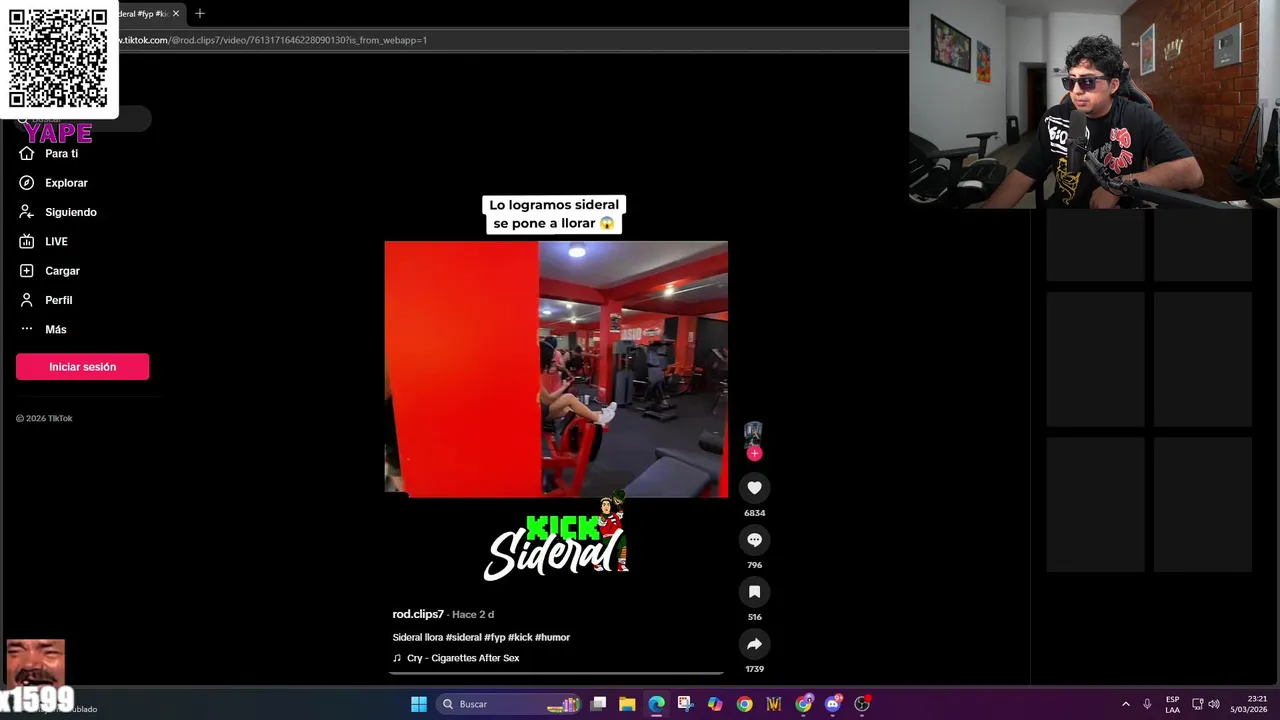
Task: Follow creator via the red plus badge
Action: point(754,453)
